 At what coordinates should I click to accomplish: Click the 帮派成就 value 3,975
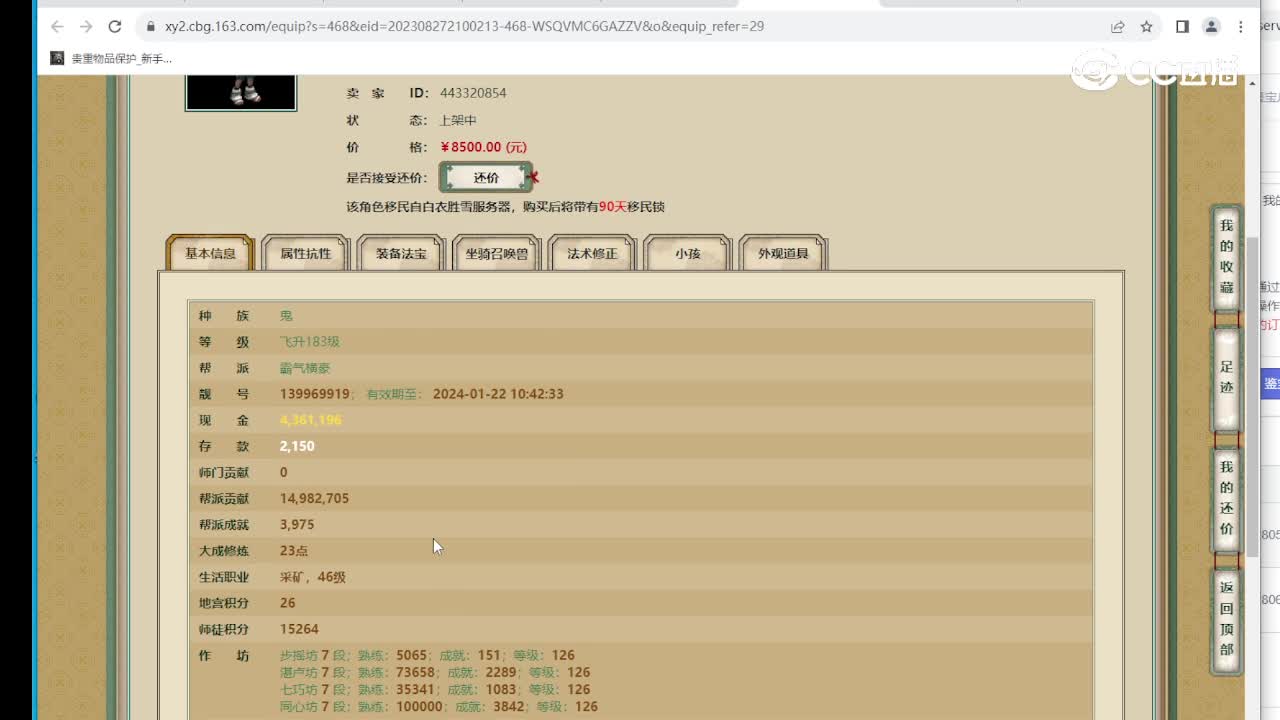click(x=297, y=524)
